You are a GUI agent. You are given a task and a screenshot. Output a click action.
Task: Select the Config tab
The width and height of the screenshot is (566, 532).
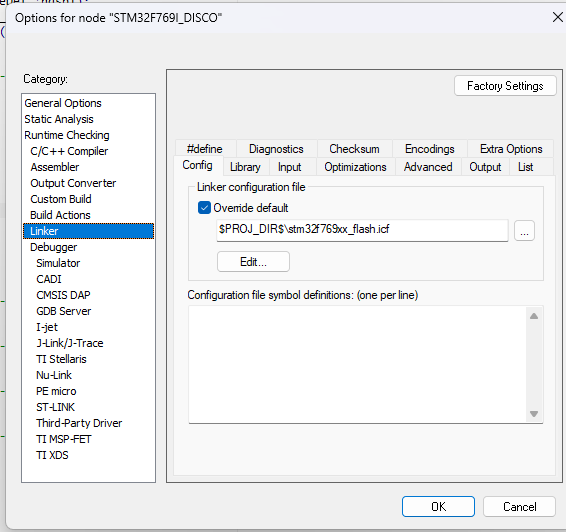pos(197,165)
